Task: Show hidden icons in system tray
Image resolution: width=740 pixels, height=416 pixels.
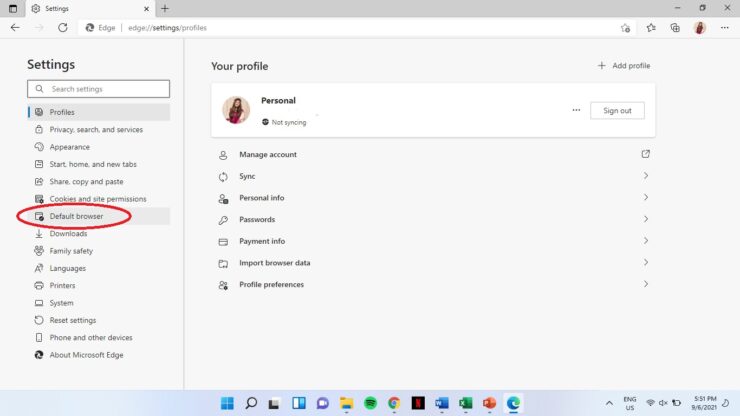Action: [609, 403]
